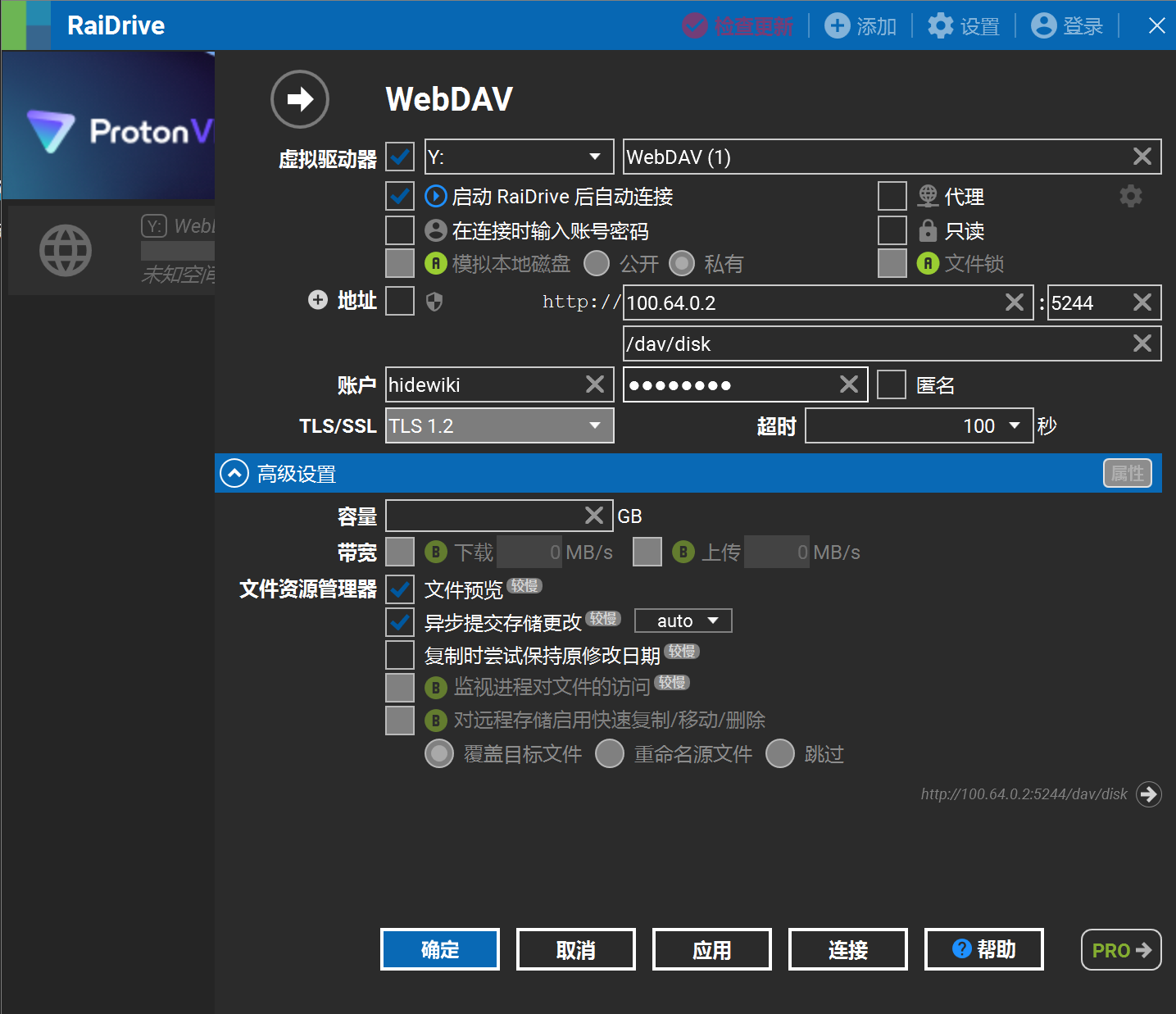Viewport: 1176px width, 1014px height.
Task: Click the 连接 button
Action: [847, 949]
